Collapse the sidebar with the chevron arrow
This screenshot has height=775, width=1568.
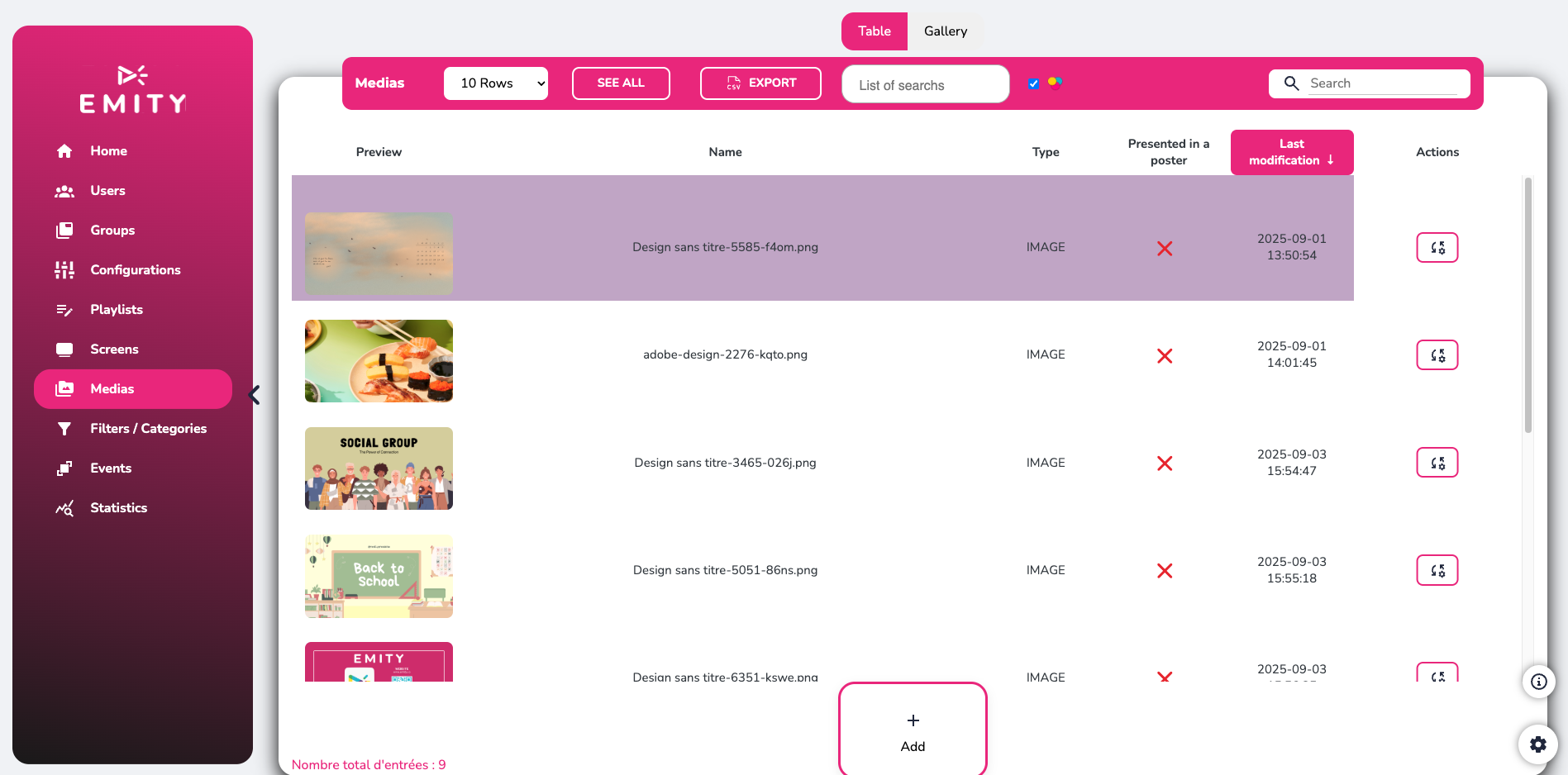click(254, 396)
